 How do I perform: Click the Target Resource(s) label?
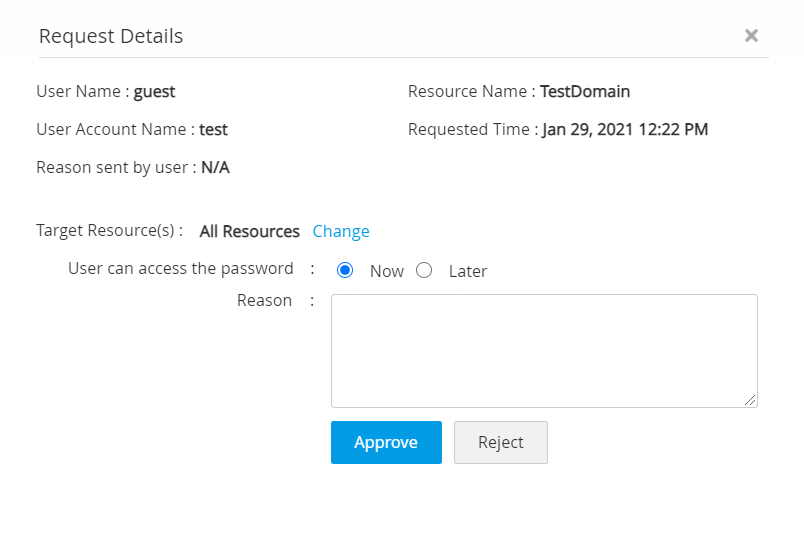point(109,230)
